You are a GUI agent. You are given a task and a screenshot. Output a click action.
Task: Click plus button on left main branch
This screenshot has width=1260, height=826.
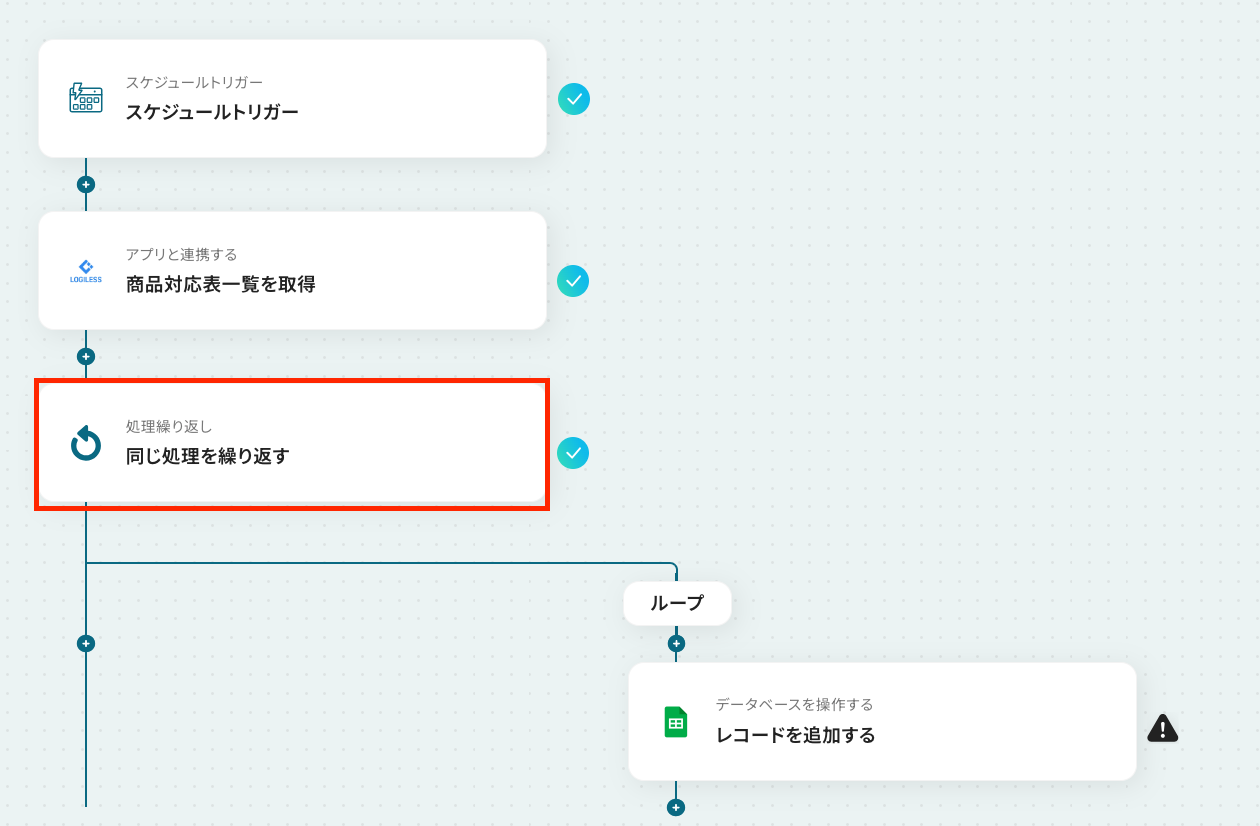[86, 643]
